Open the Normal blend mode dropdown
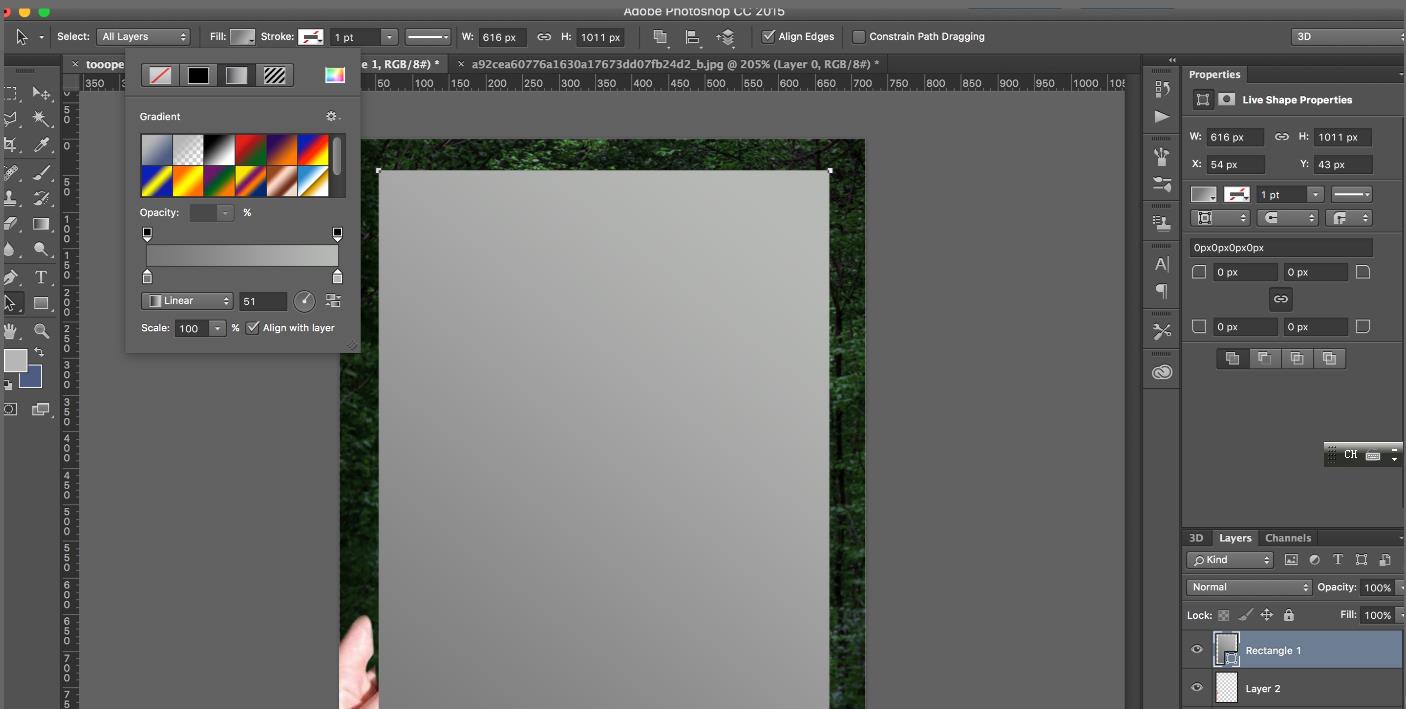This screenshot has width=1406, height=709. tap(1248, 587)
